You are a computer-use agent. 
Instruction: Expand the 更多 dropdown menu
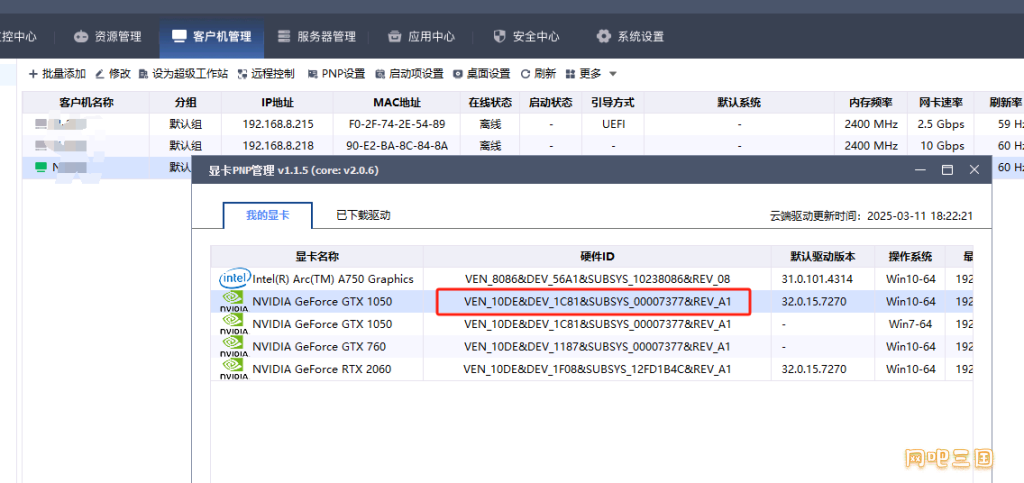point(591,74)
